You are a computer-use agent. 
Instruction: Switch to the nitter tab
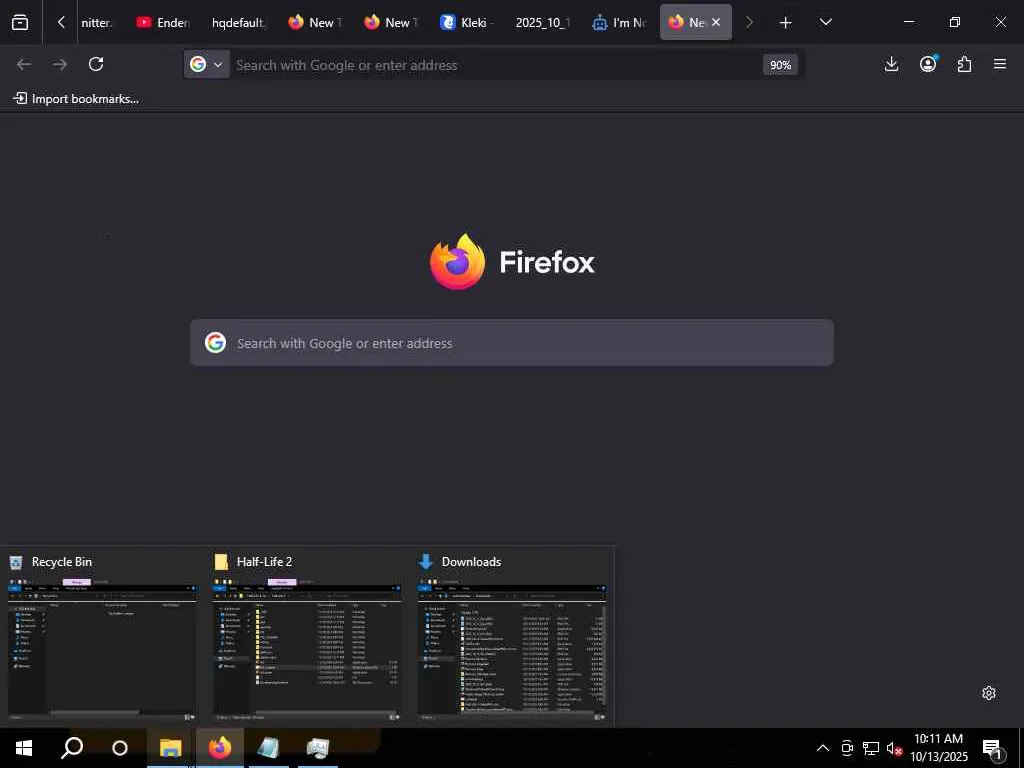click(x=97, y=22)
